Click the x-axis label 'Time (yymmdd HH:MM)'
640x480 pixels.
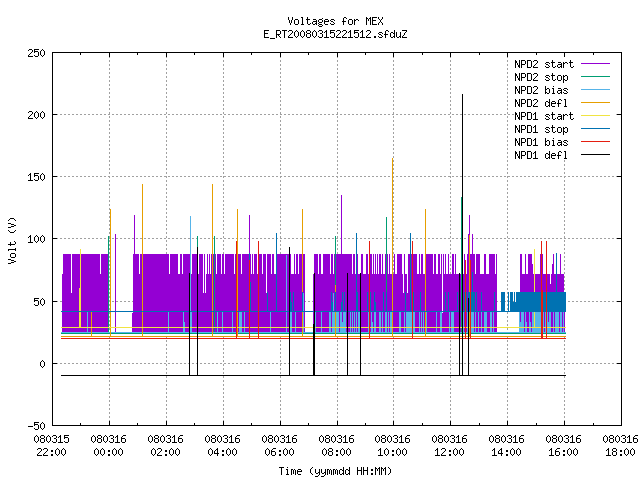click(335, 471)
